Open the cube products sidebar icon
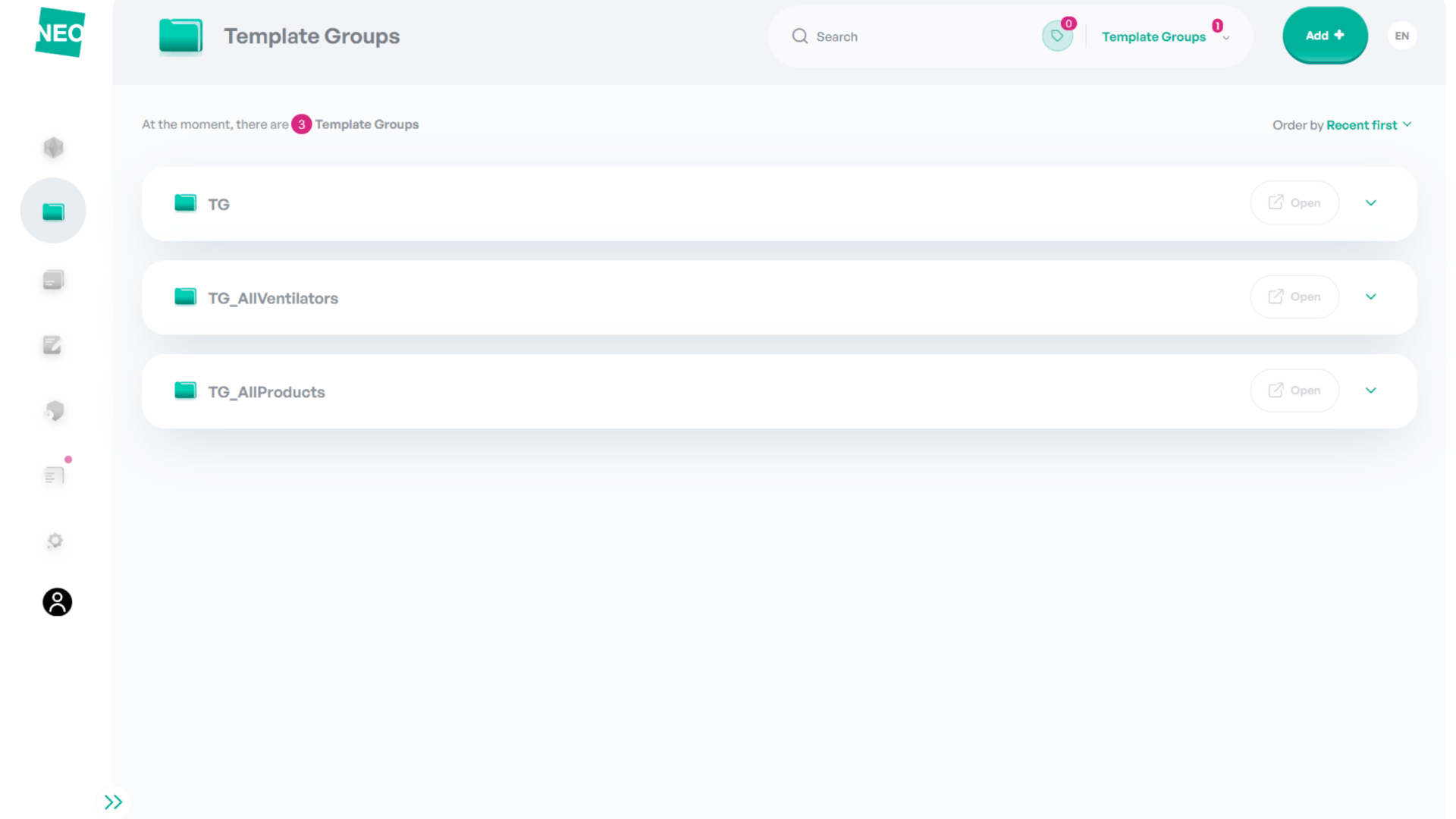 pos(53,147)
